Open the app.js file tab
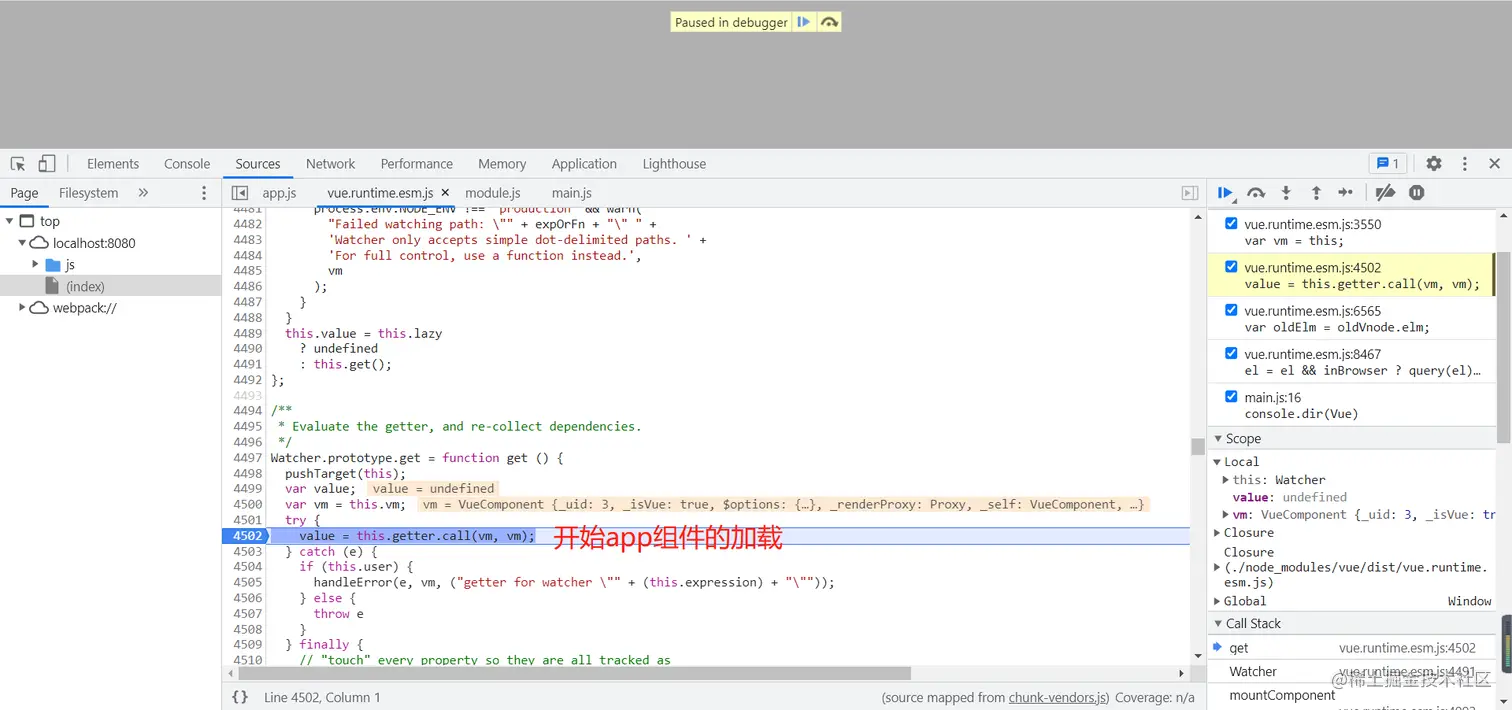 (279, 193)
